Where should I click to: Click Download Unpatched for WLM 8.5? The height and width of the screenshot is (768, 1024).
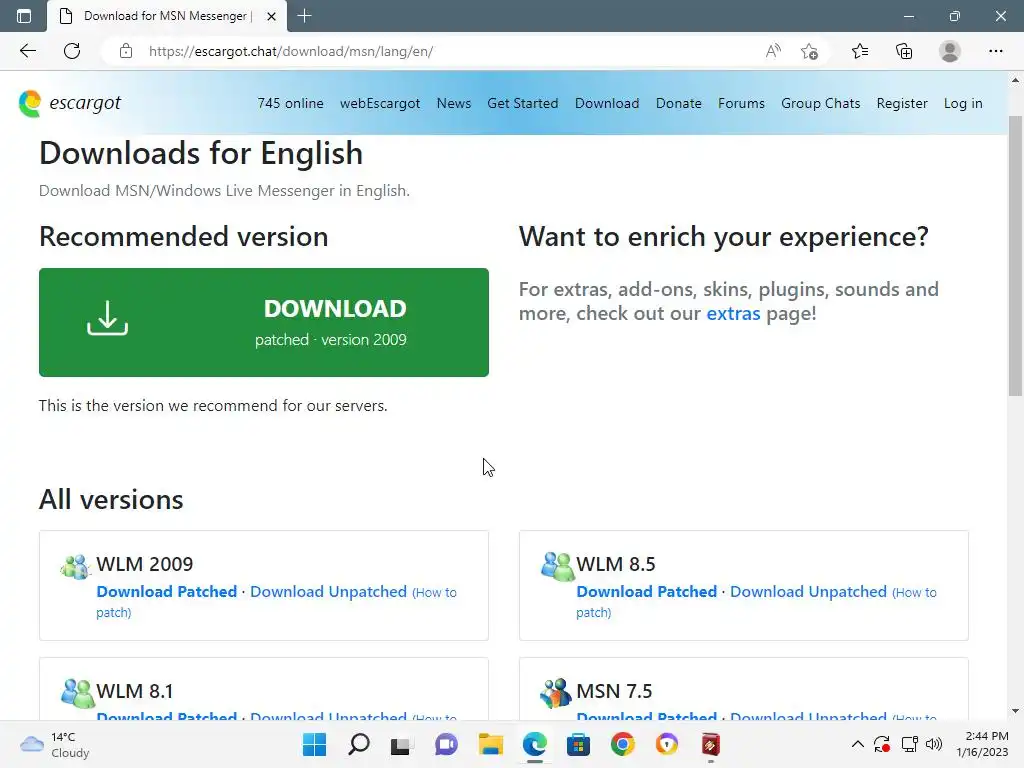(808, 592)
